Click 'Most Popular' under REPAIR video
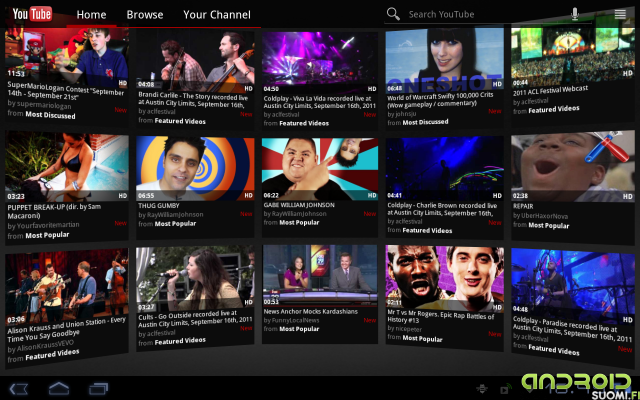Viewport: 640px width, 400px height. (x=549, y=225)
